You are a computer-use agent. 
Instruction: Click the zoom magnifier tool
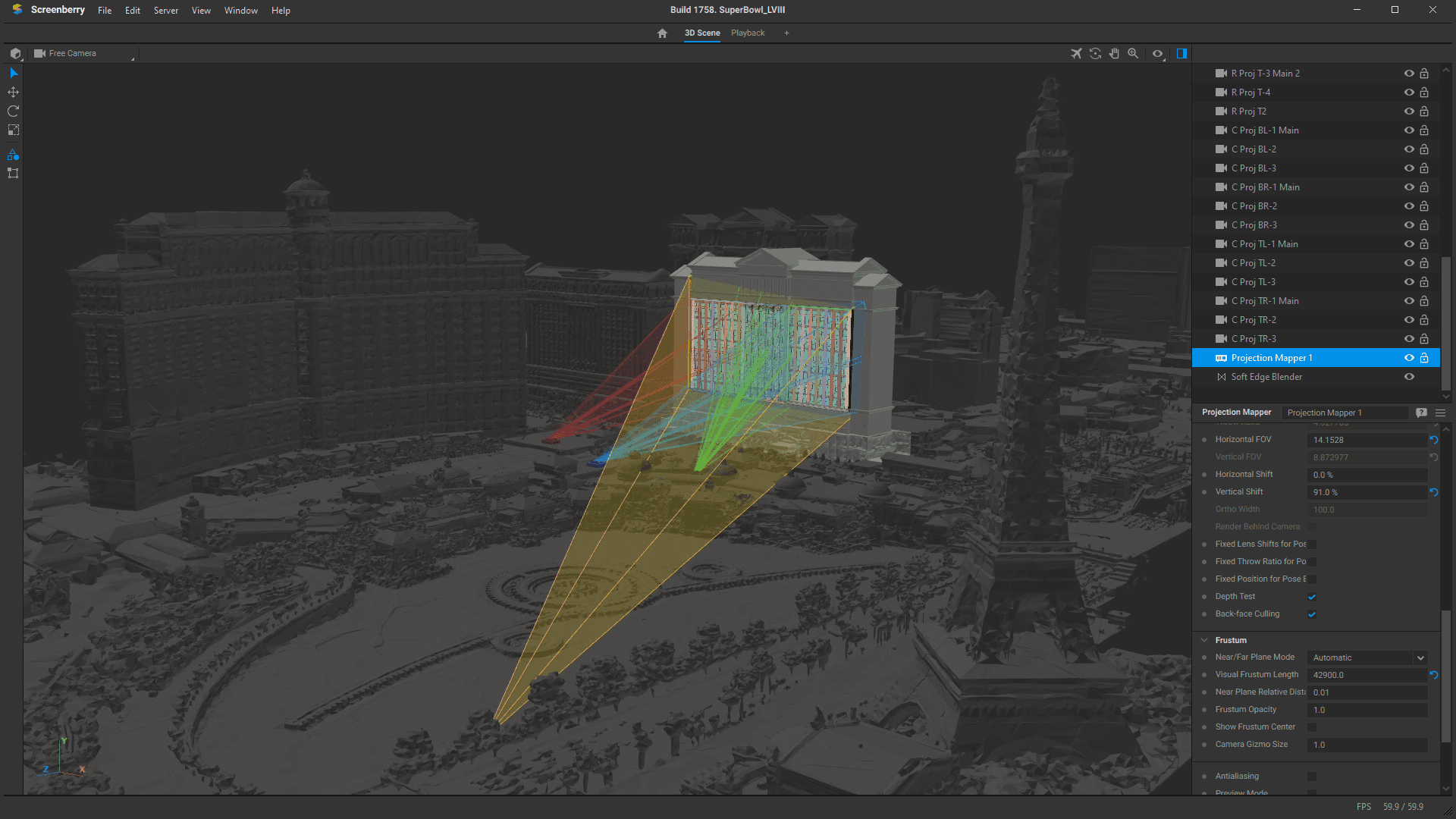(1133, 53)
